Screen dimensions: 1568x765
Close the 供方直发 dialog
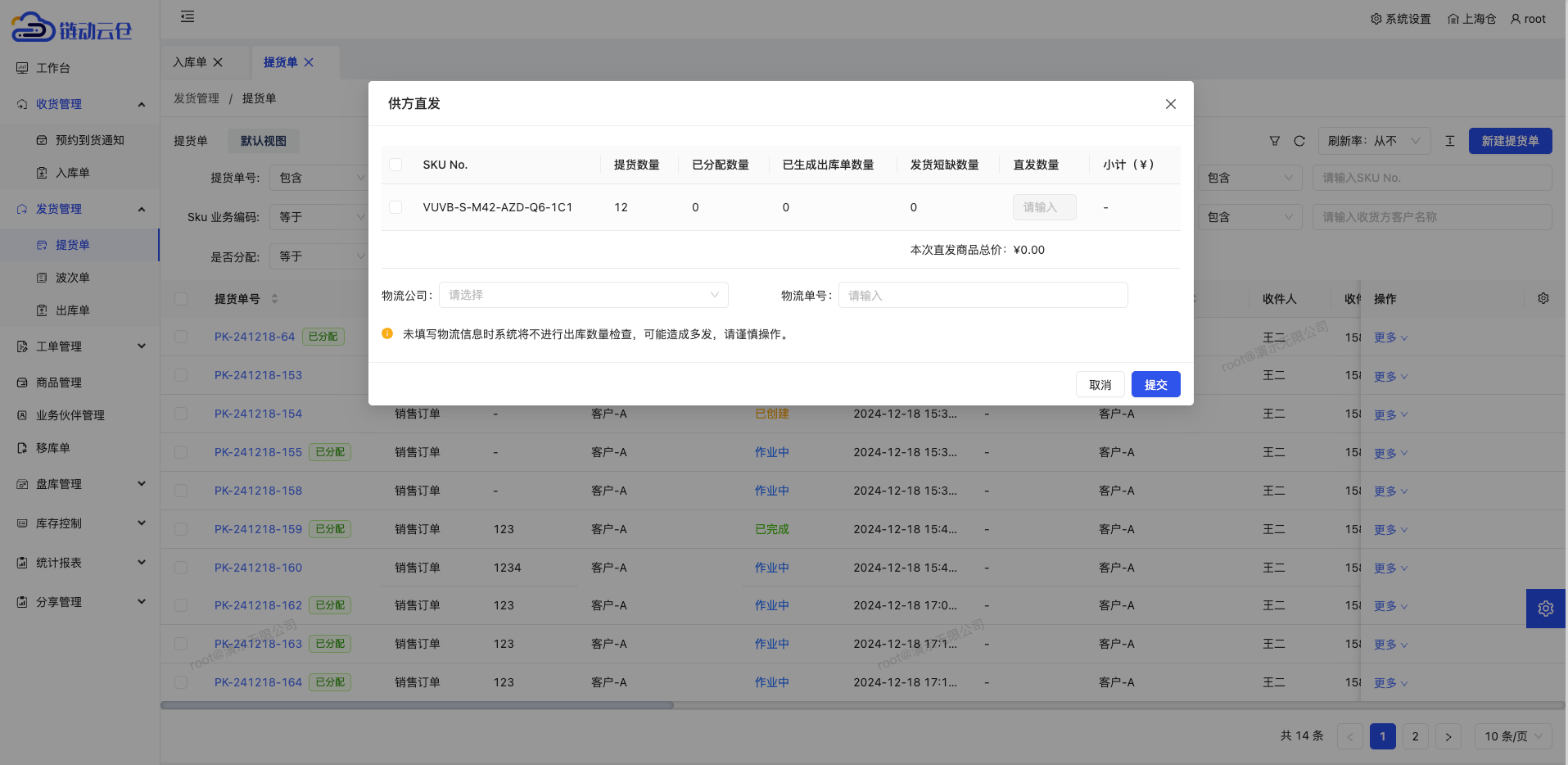[1170, 104]
